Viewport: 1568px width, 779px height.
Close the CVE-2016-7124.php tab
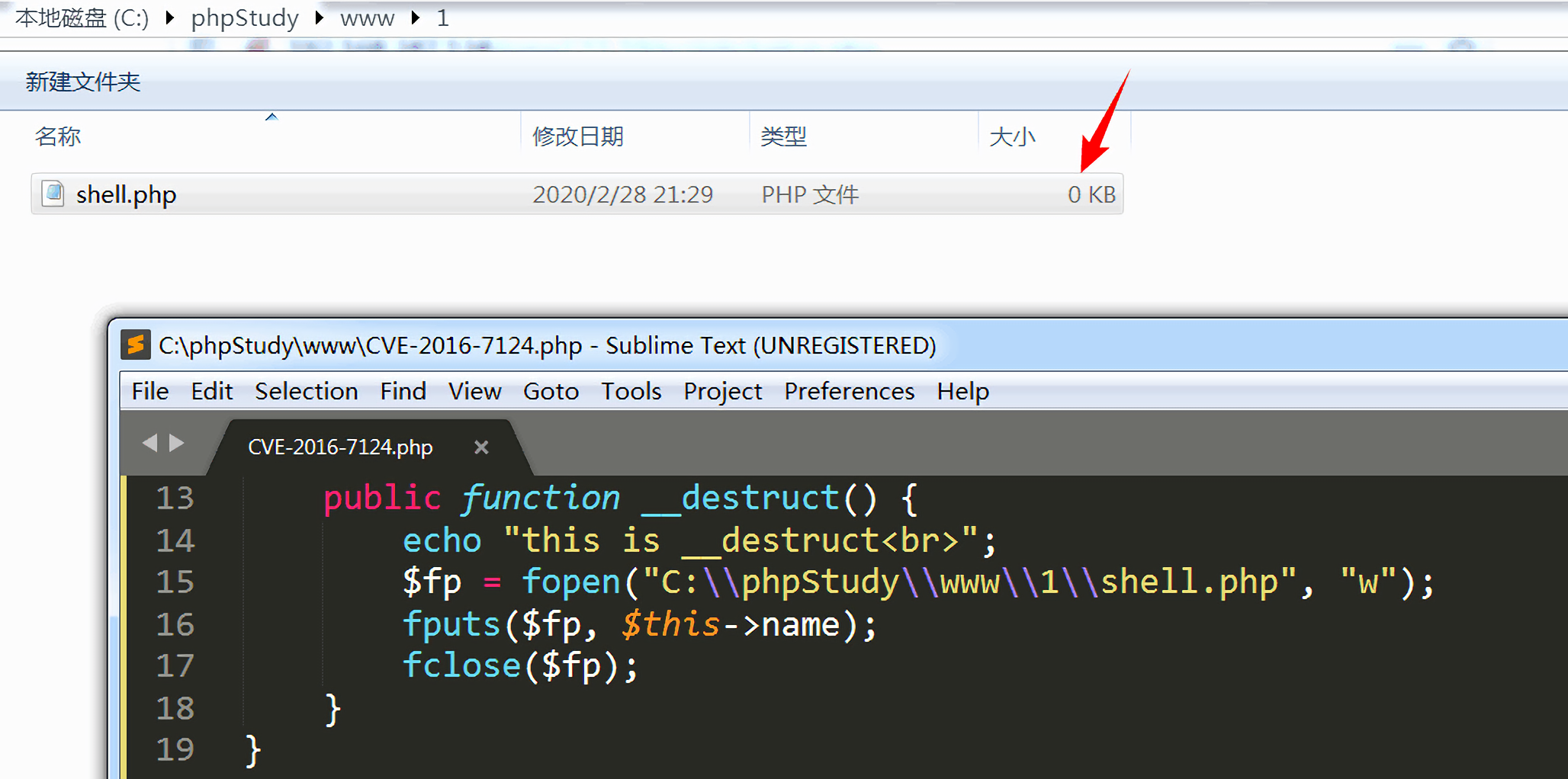(x=481, y=447)
